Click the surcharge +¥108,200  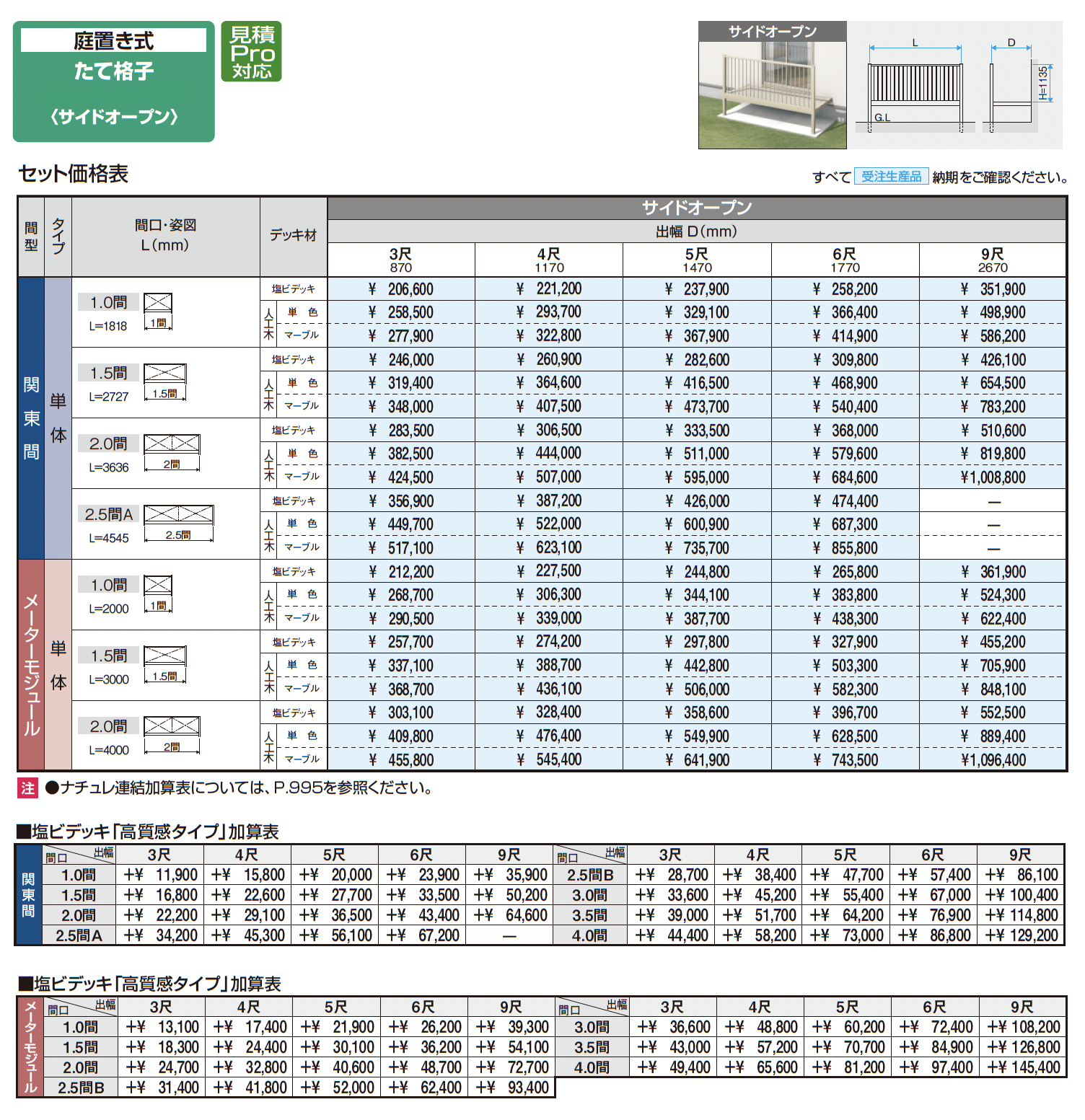click(1023, 1027)
